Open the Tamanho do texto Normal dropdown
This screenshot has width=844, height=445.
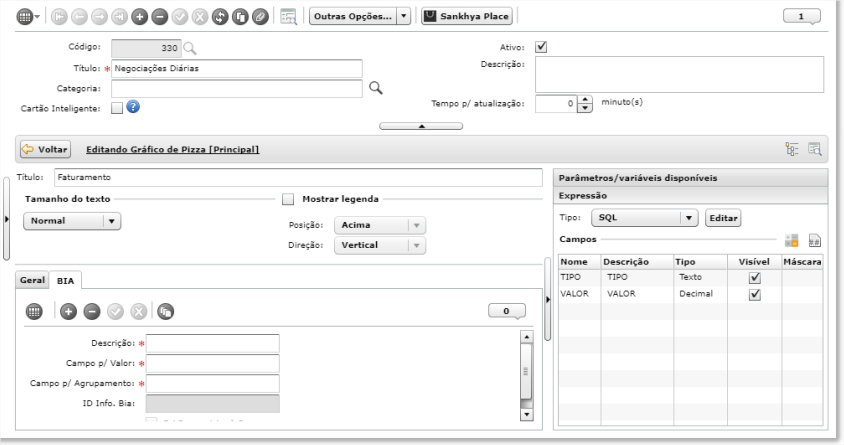tap(72, 221)
